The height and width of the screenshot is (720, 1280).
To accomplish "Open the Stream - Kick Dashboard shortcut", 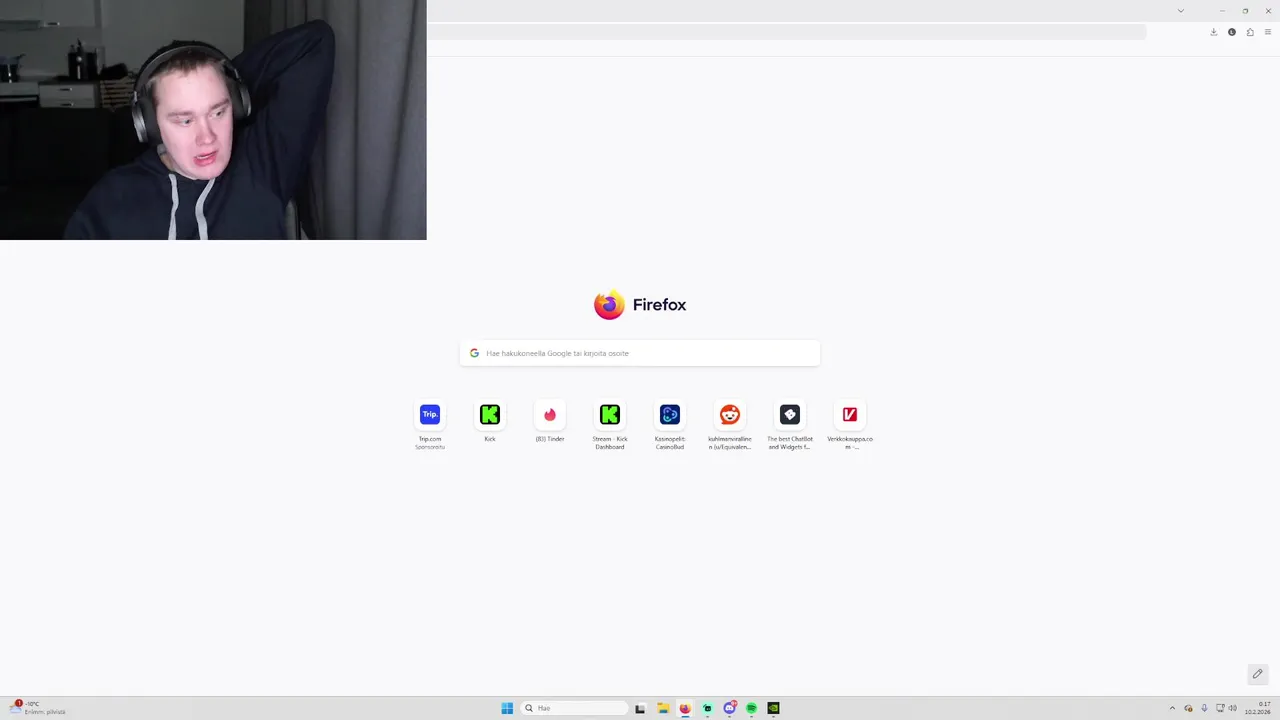I will point(610,414).
